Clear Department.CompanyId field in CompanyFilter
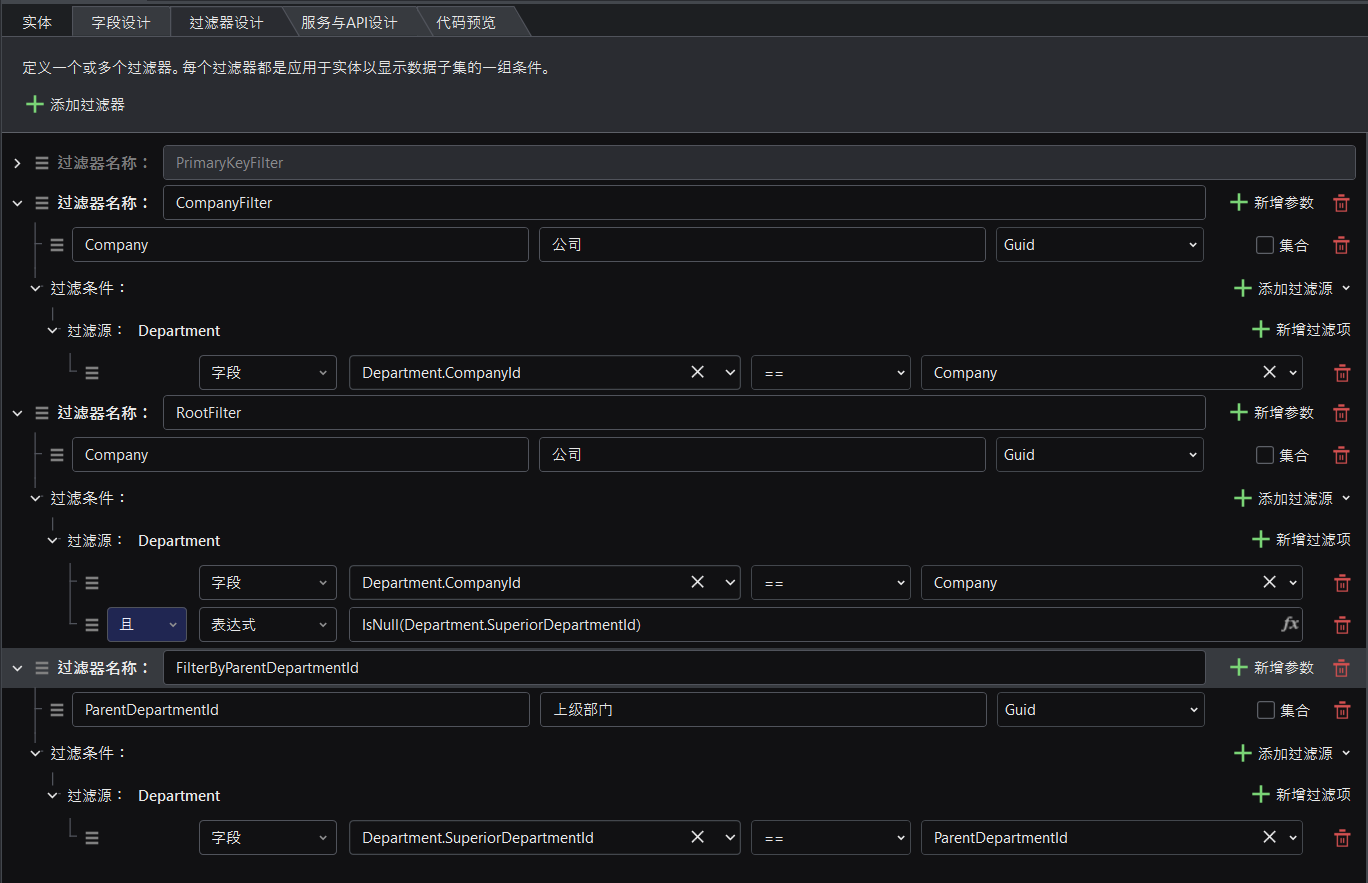This screenshot has width=1368, height=883. [698, 372]
